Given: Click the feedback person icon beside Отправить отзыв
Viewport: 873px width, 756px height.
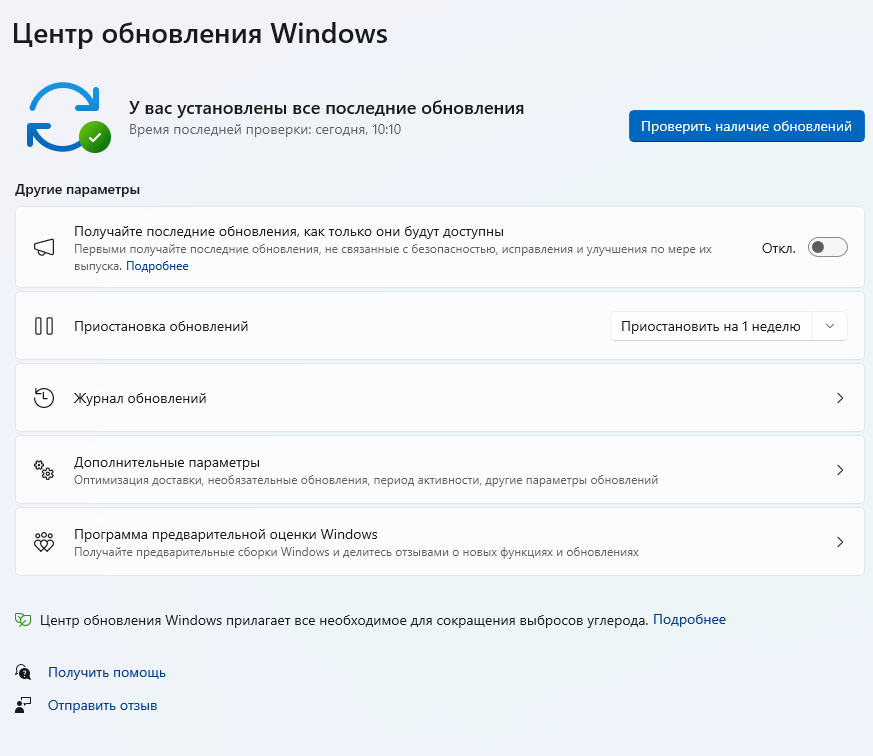Looking at the screenshot, I should point(23,705).
